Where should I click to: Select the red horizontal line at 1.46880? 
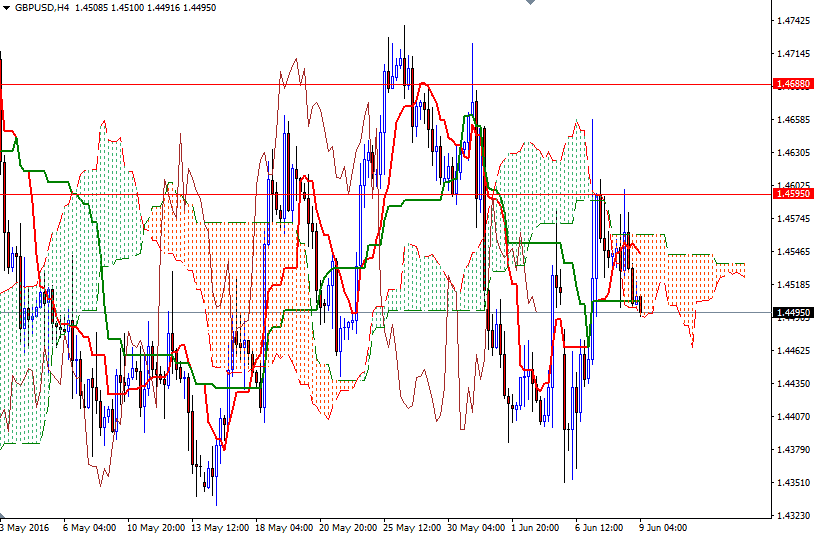[300, 85]
